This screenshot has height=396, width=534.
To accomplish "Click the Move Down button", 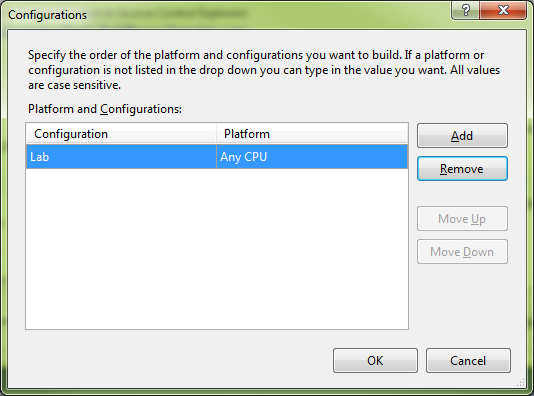I will [x=462, y=252].
